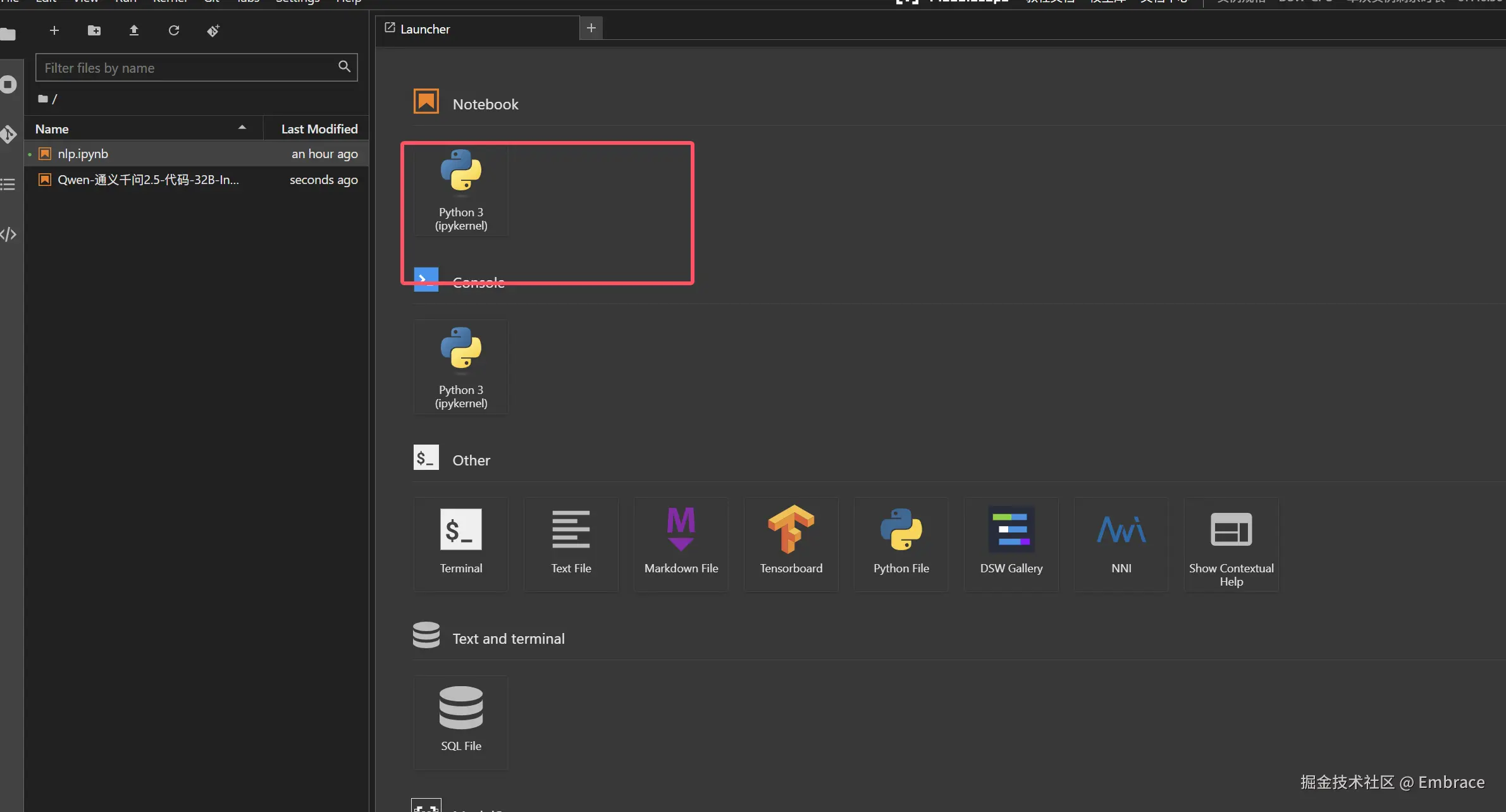Open DSW Gallery

(1011, 543)
